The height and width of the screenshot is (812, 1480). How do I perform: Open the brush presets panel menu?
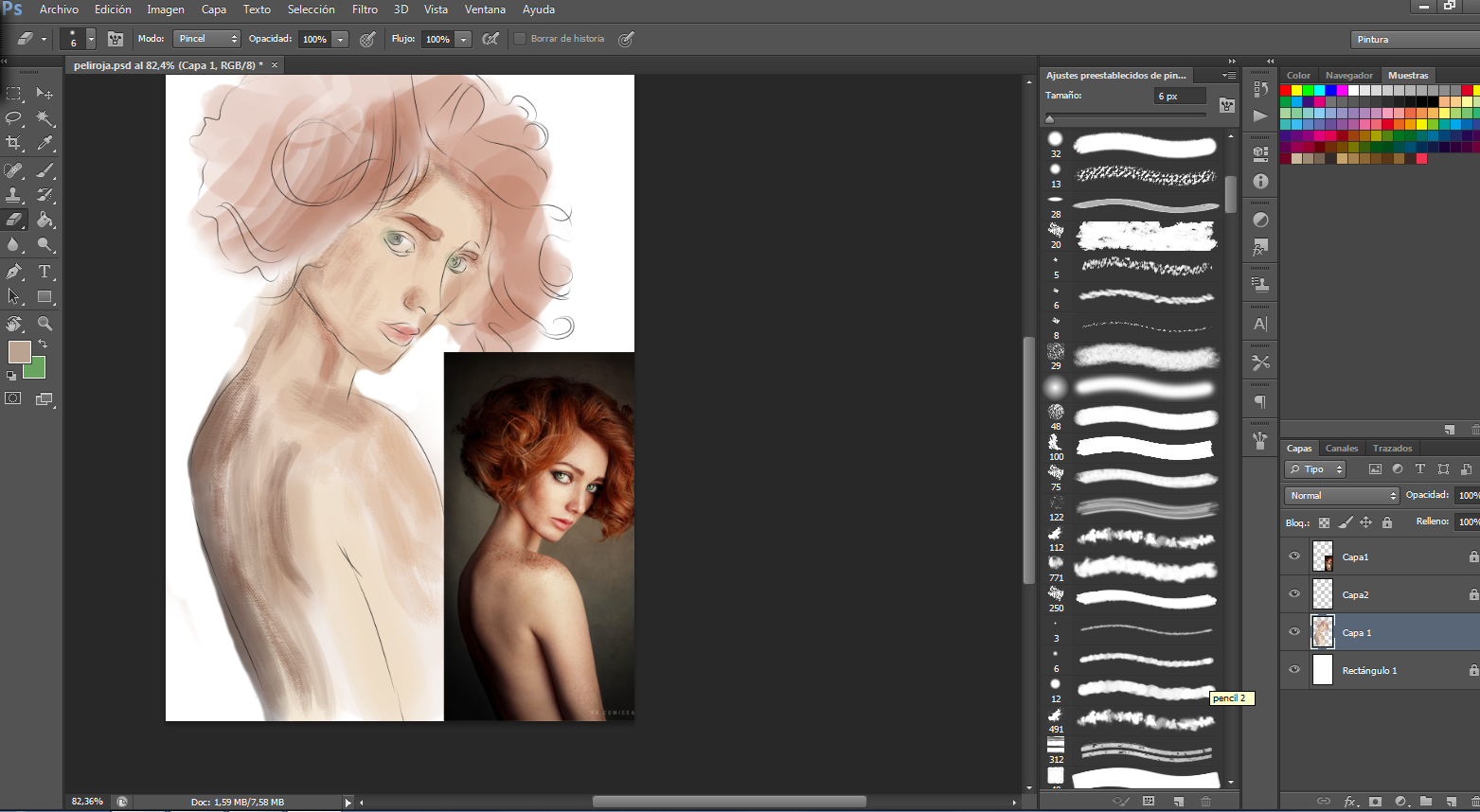coord(1228,75)
